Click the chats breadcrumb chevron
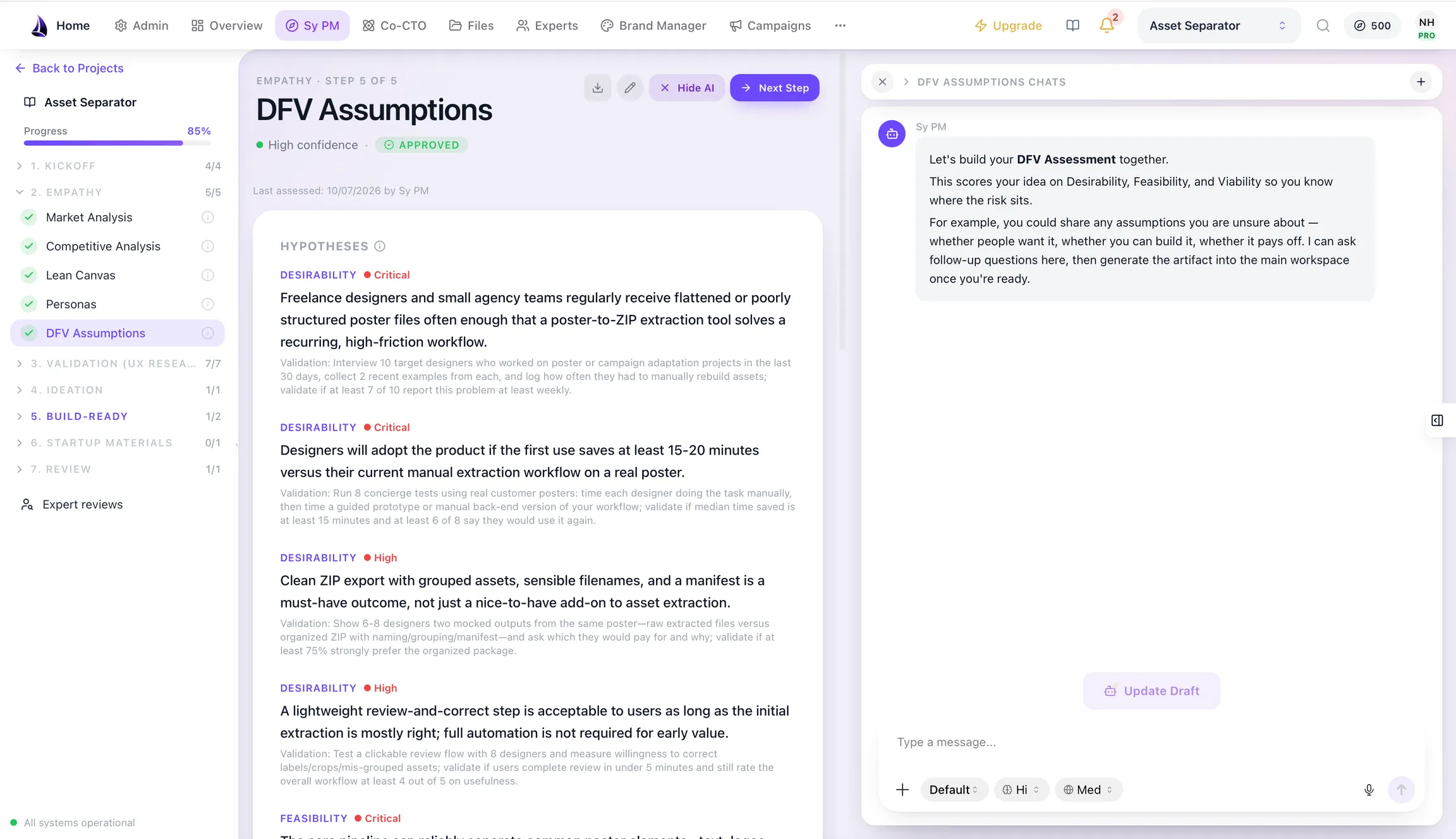The height and width of the screenshot is (839, 1456). pyautogui.click(x=906, y=82)
